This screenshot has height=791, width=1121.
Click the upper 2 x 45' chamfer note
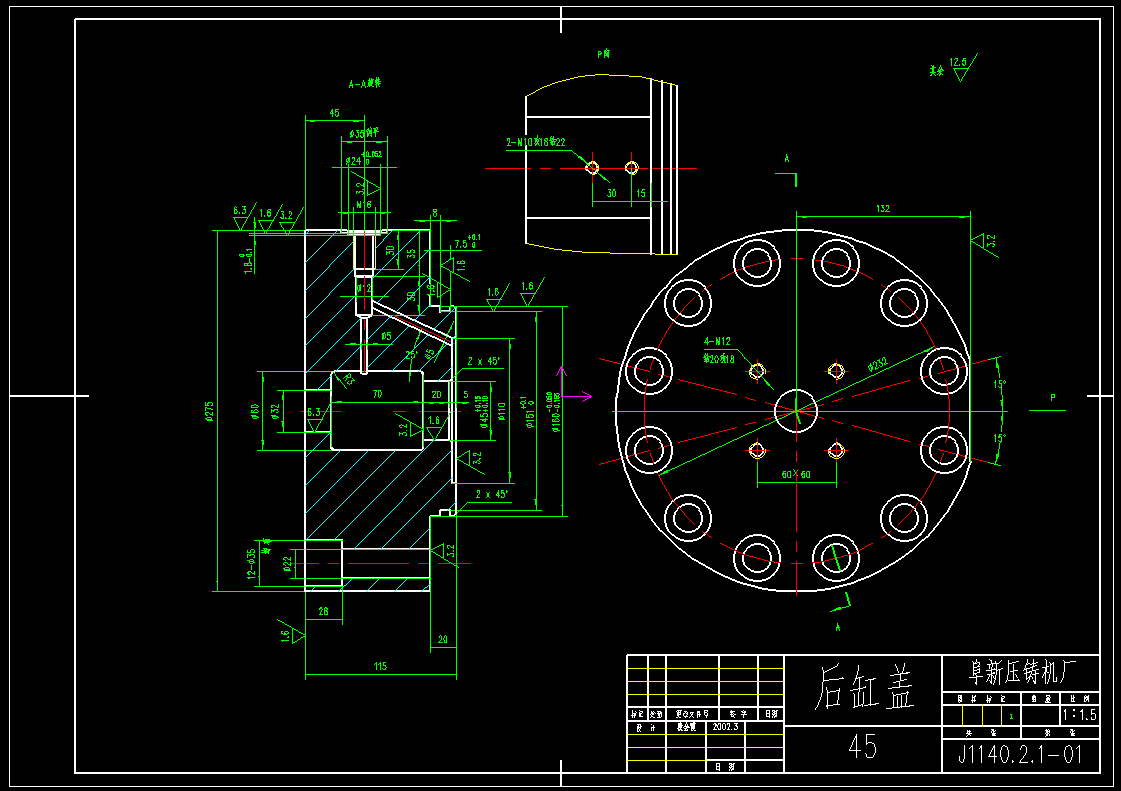[484, 361]
